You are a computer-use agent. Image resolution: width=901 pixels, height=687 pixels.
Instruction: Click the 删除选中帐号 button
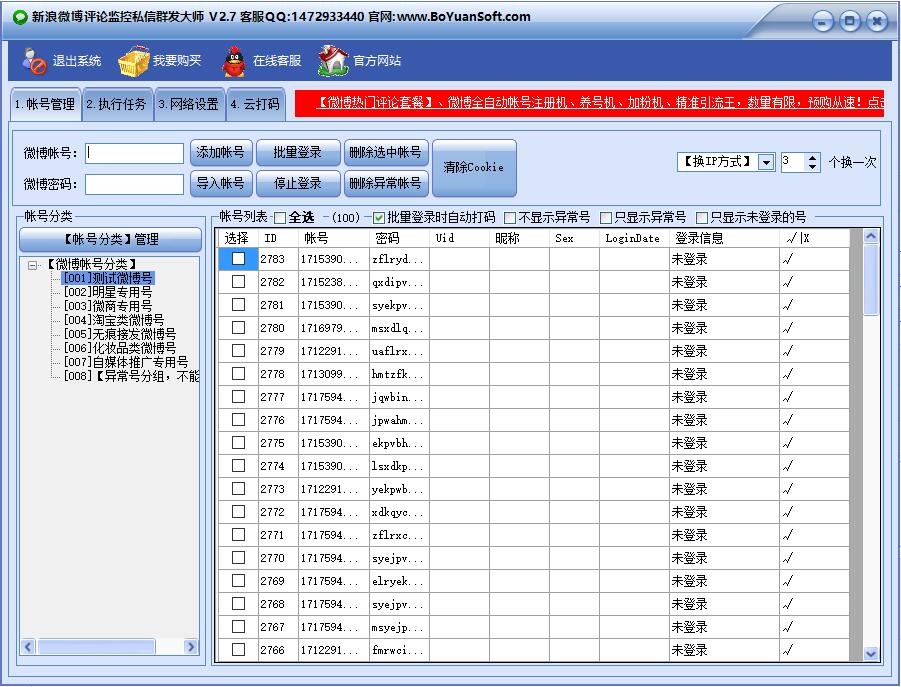tap(386, 152)
